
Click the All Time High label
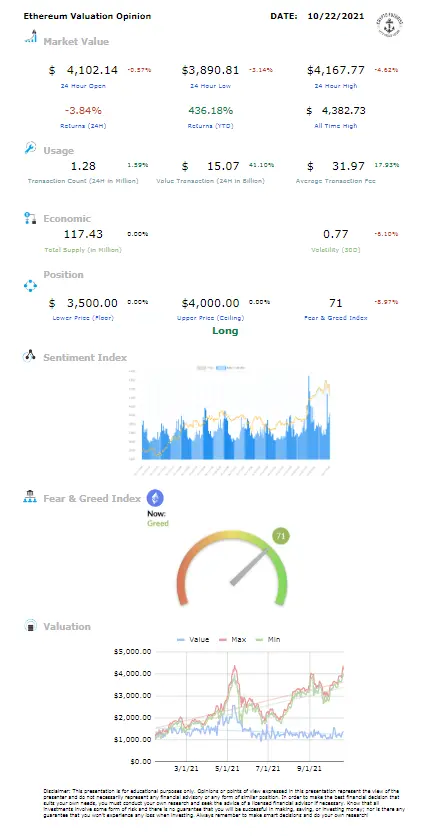[336, 126]
